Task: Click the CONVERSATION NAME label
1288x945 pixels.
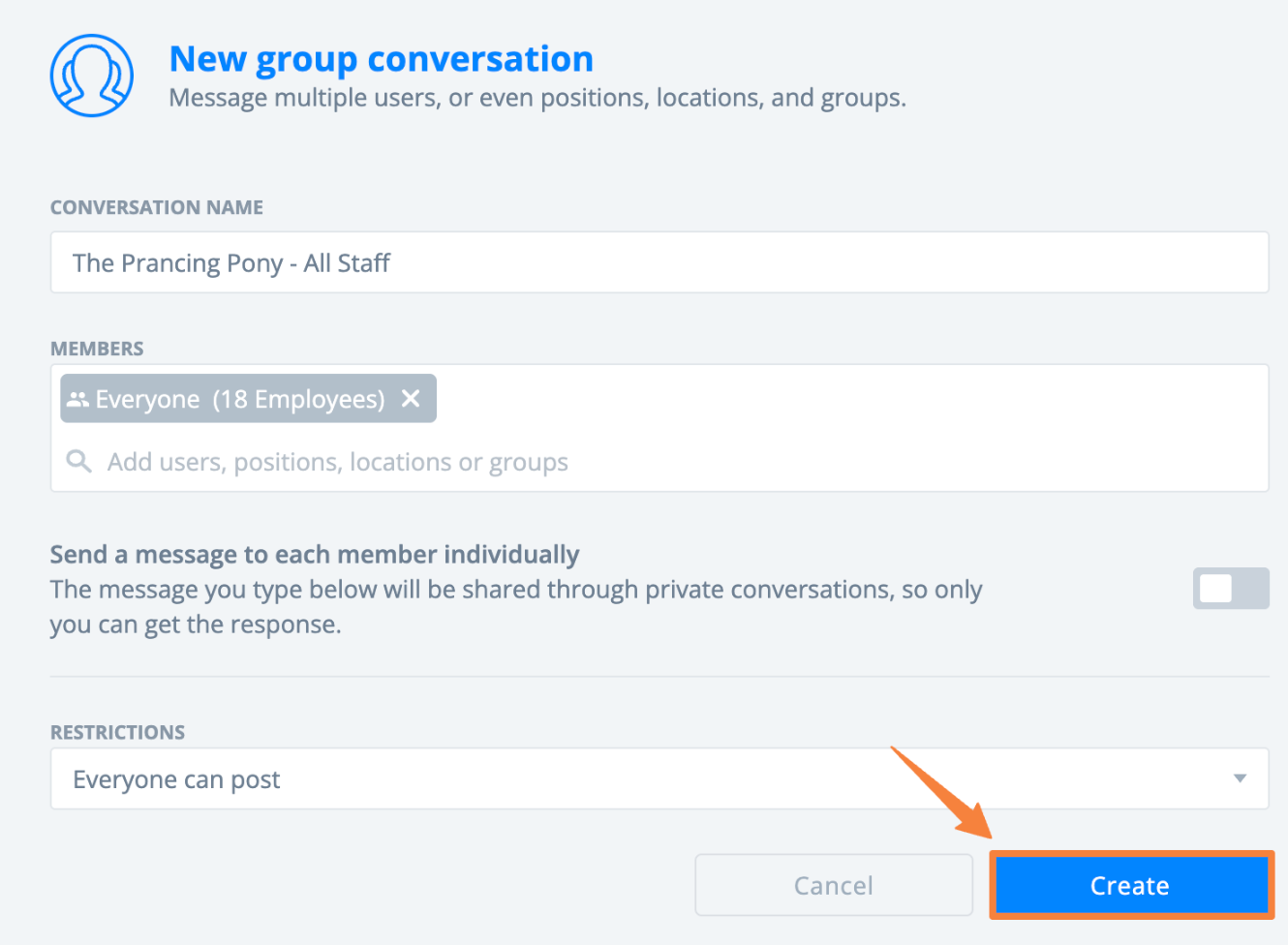Action: tap(156, 207)
